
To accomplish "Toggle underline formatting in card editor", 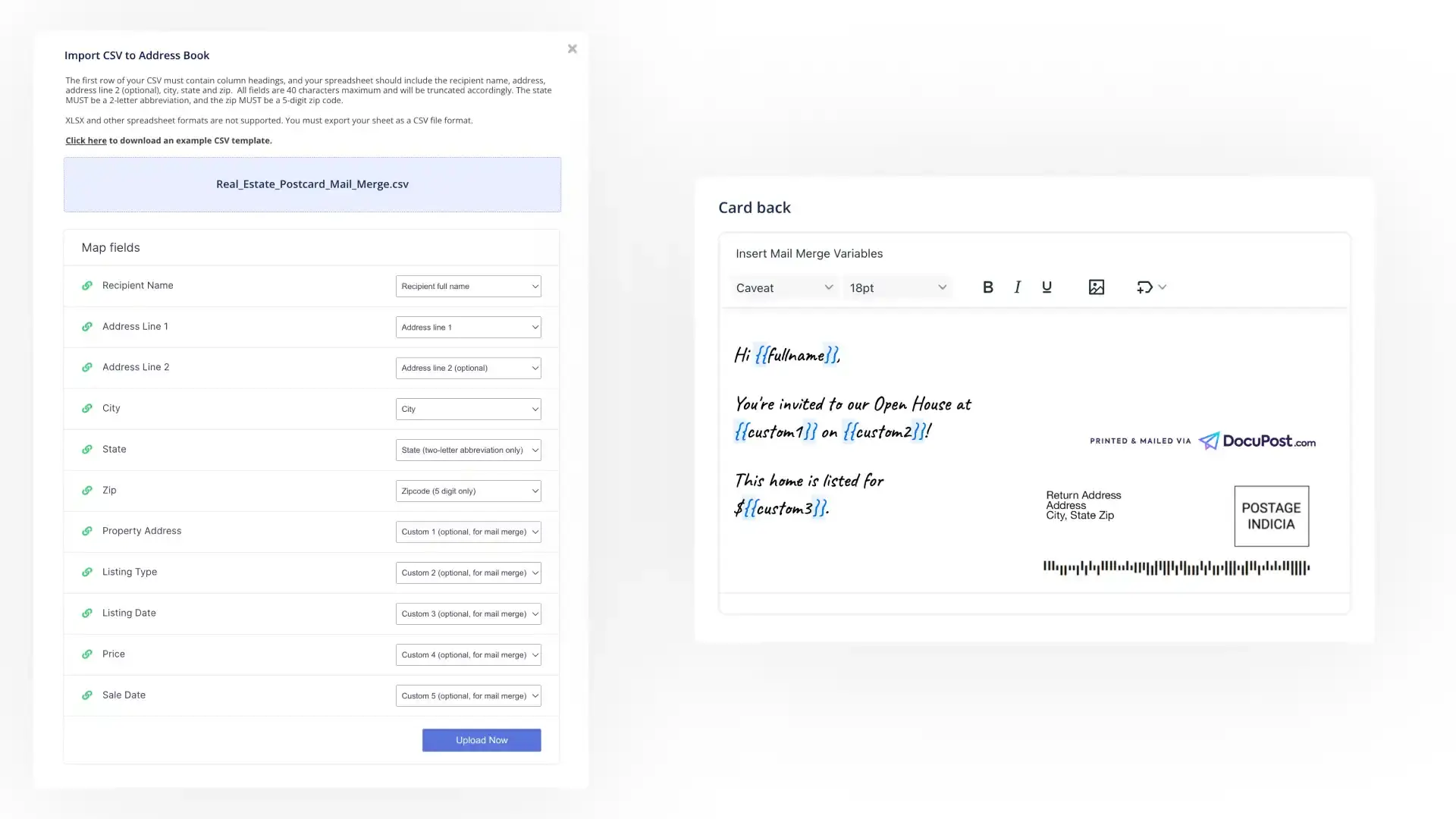I will (x=1046, y=287).
